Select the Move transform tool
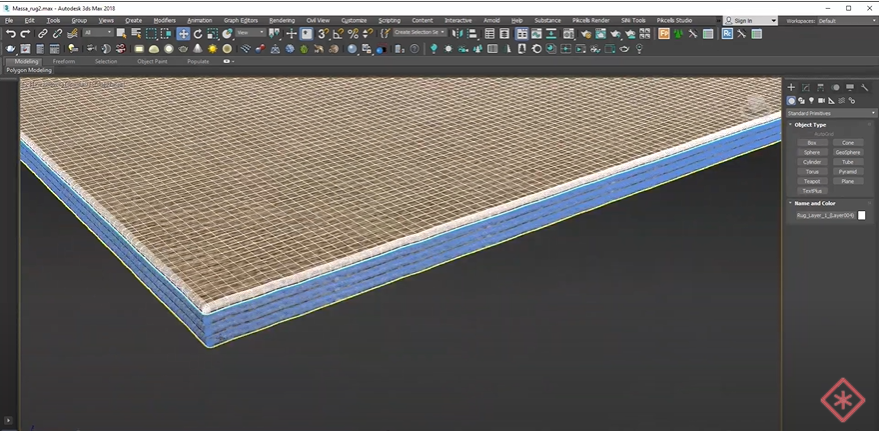Screen dimensions: 879x431 183,34
